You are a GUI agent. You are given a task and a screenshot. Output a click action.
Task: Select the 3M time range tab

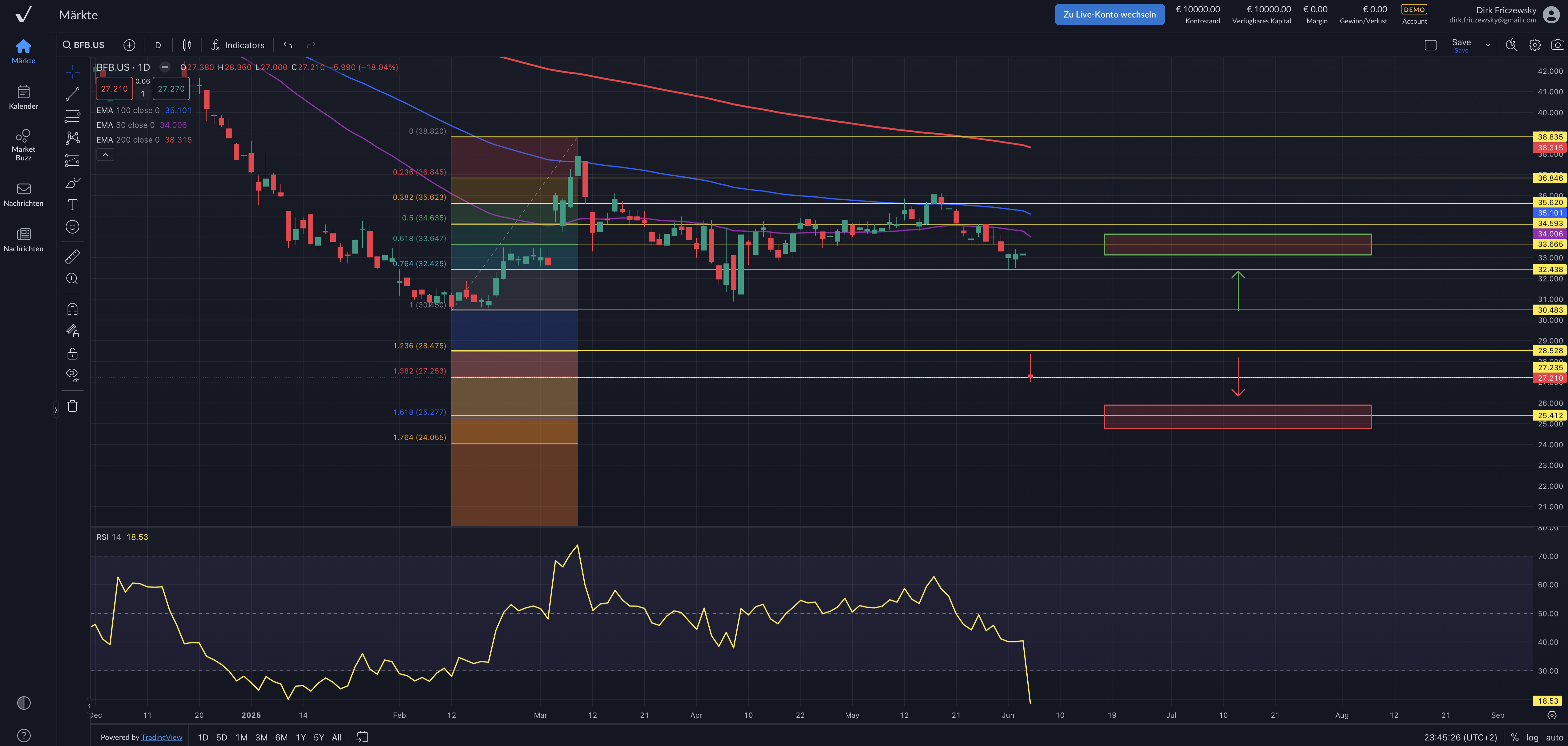point(261,737)
